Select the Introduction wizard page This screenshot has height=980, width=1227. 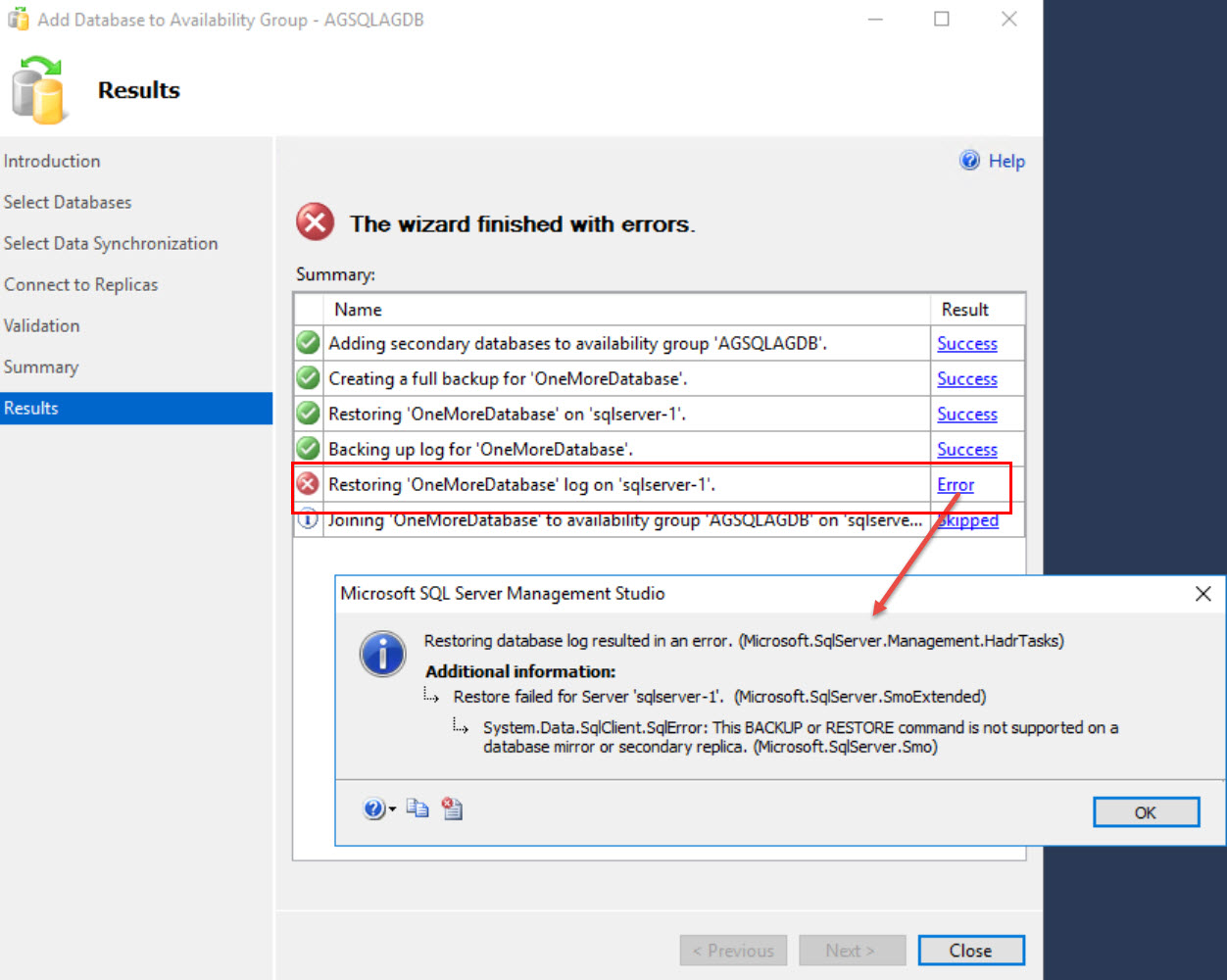[x=52, y=161]
